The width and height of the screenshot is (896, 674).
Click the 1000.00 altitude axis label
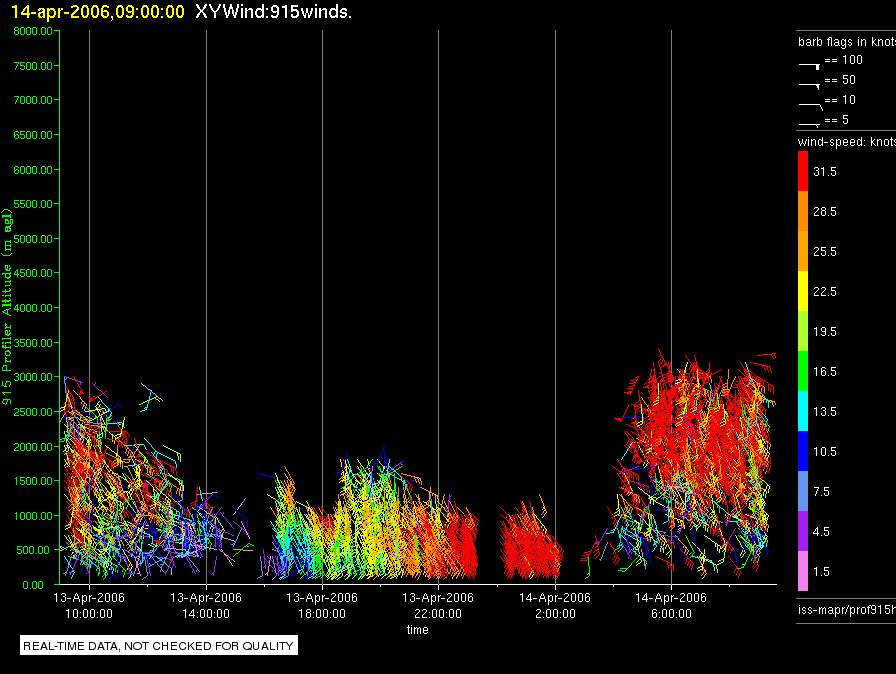point(33,516)
